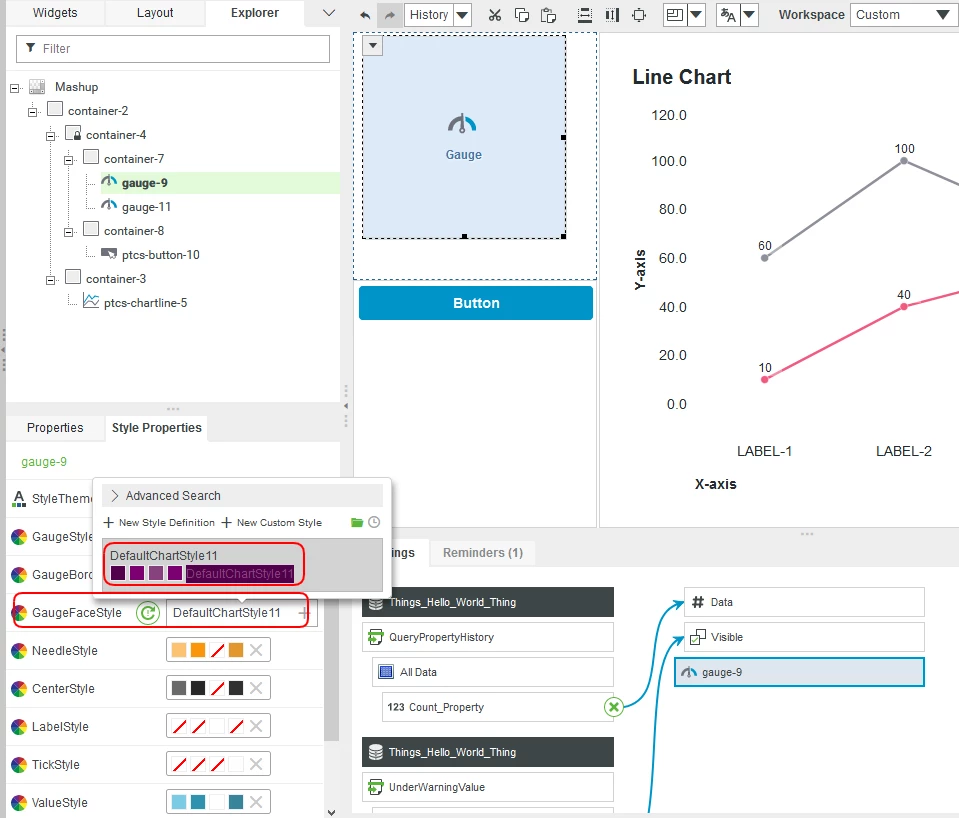Open the gauge widget dropdown on canvas

[373, 46]
